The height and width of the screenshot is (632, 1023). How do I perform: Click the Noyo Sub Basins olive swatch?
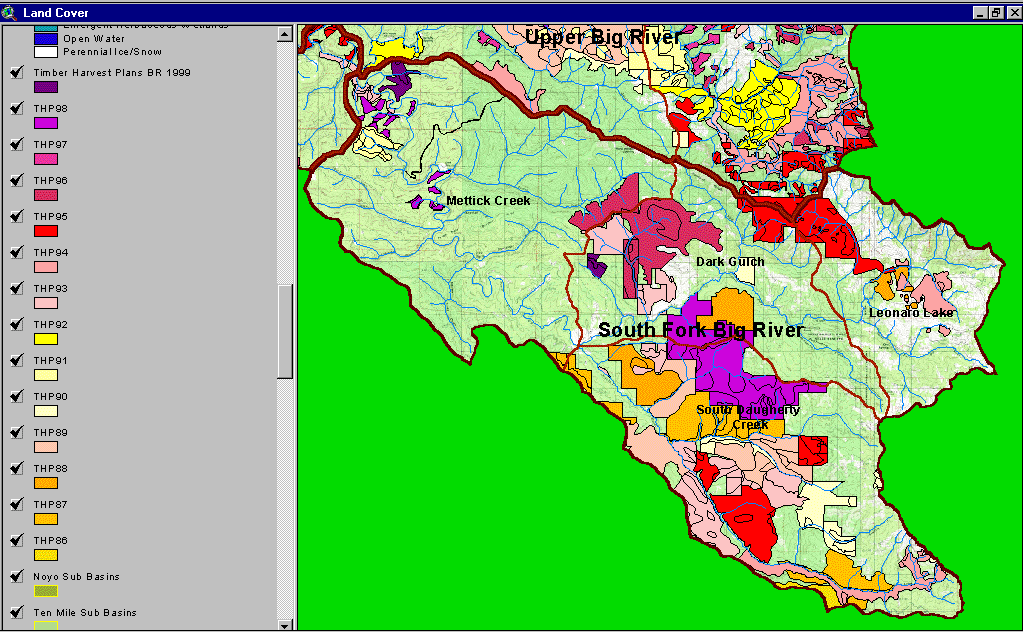pyautogui.click(x=46, y=591)
